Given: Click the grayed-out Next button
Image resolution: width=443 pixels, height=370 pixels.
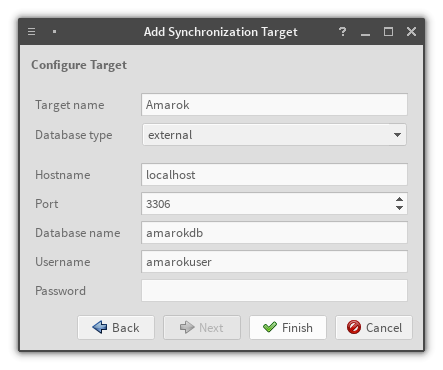Looking at the screenshot, I should click(x=202, y=328).
